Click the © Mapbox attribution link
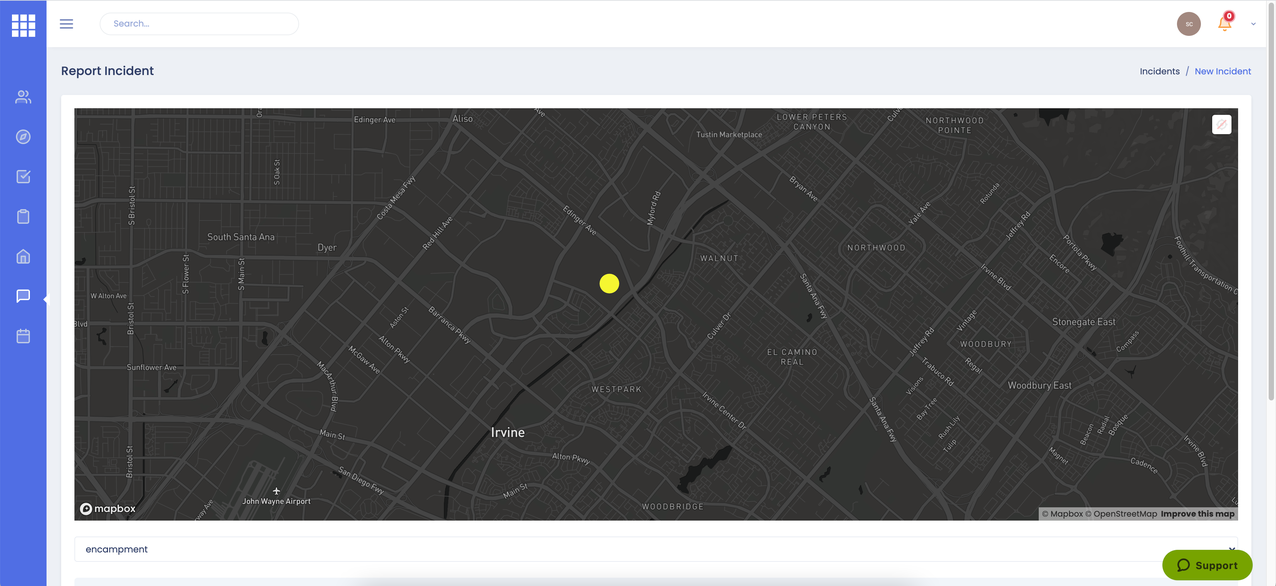This screenshot has width=1276, height=586. pos(1062,514)
